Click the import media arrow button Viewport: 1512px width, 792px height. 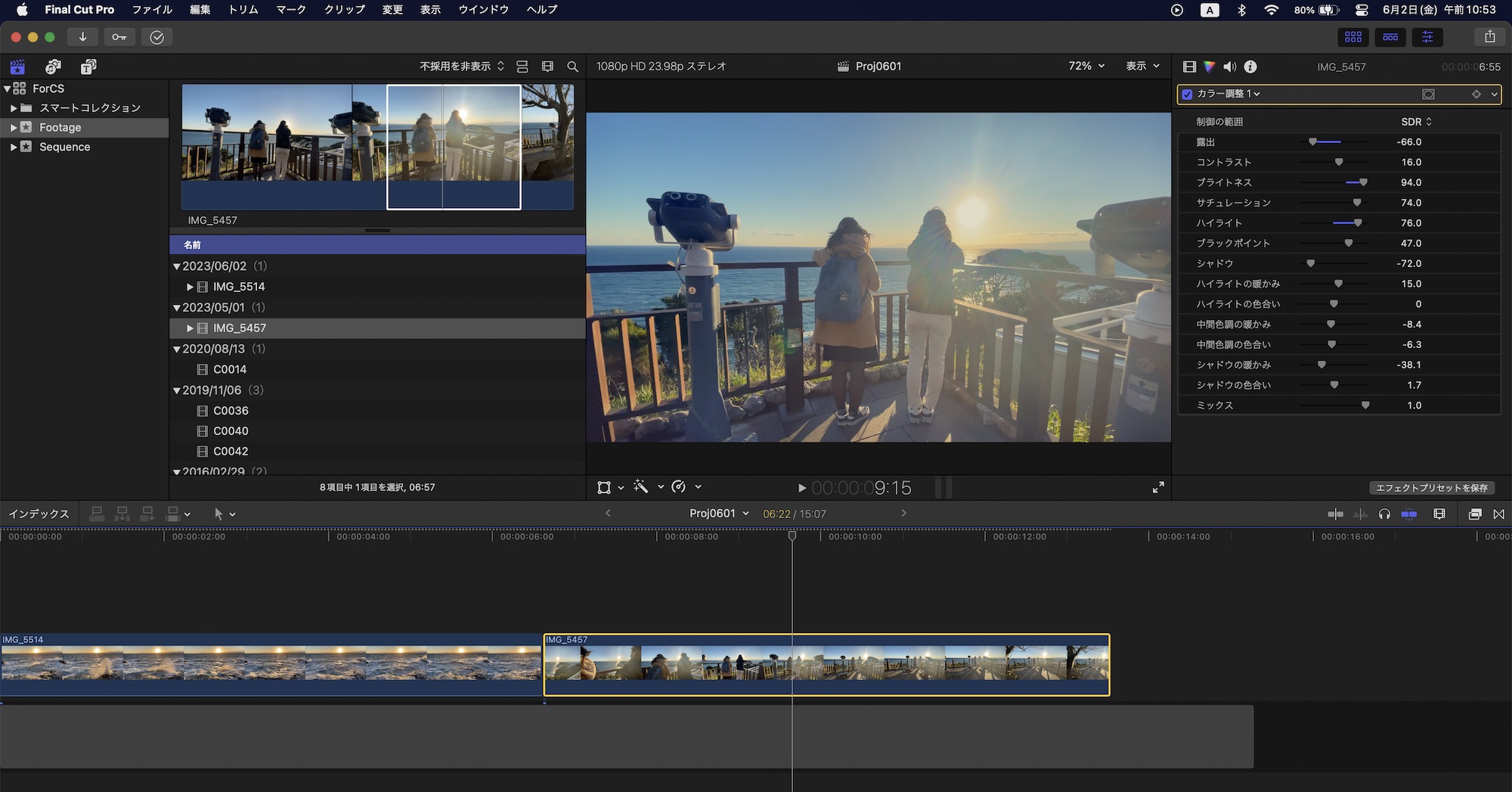[82, 37]
